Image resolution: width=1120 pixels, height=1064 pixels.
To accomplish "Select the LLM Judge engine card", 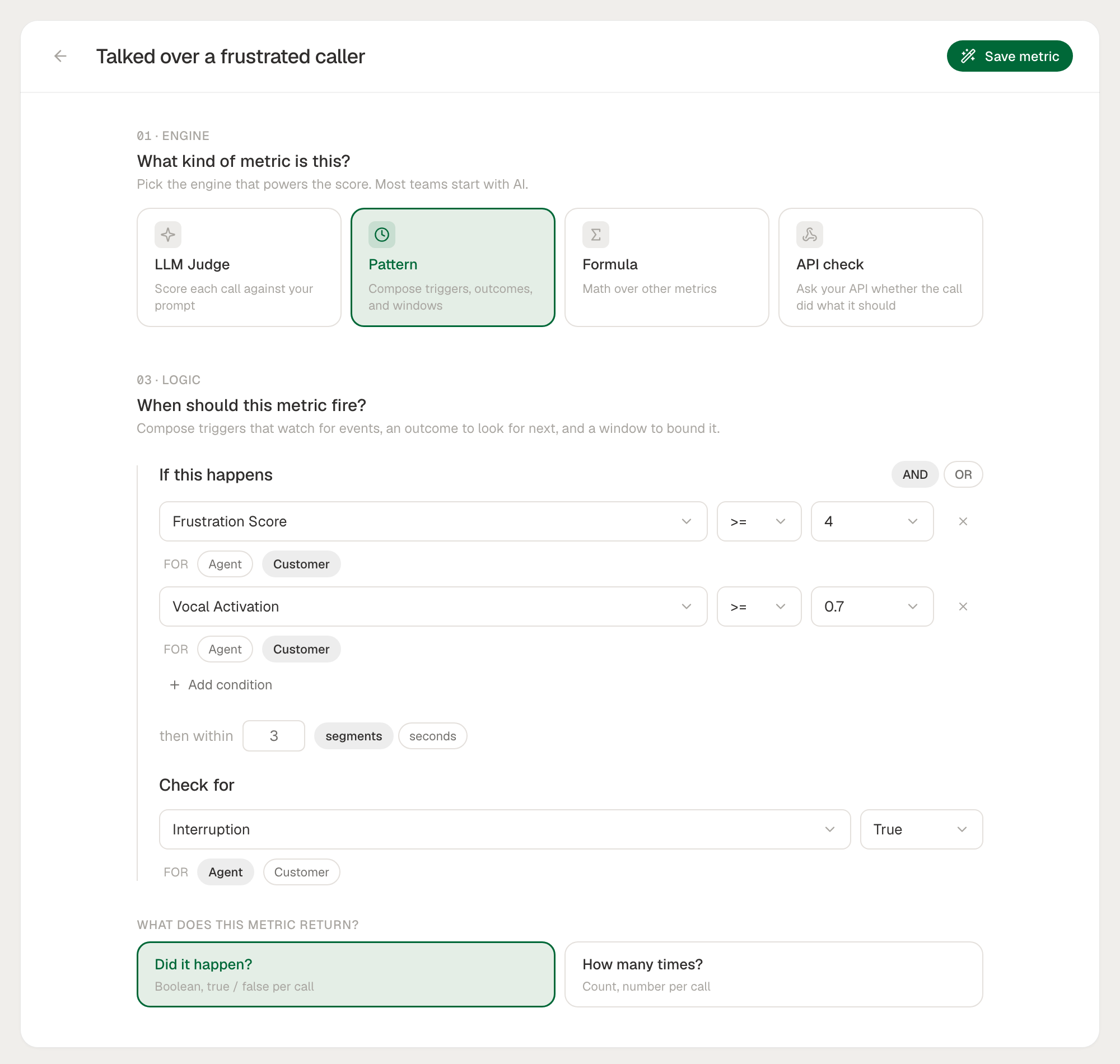I will click(x=239, y=267).
